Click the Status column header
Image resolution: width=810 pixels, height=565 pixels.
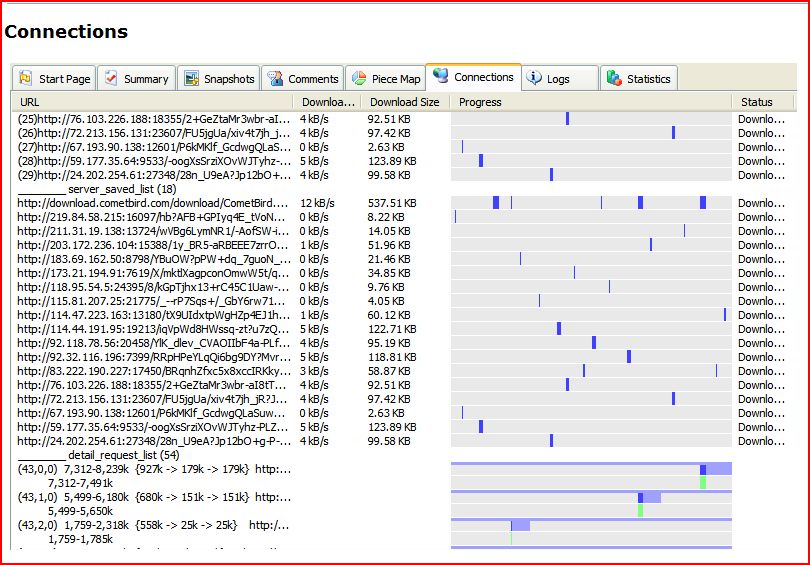click(x=764, y=102)
